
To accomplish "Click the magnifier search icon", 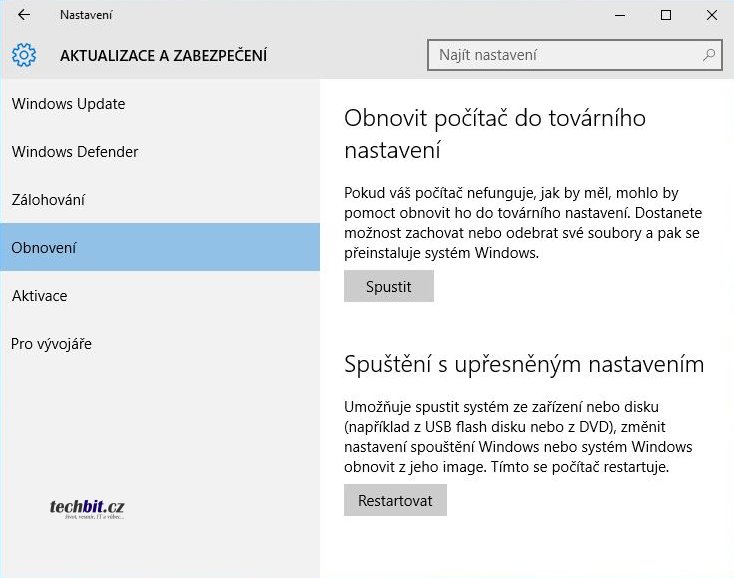I will [709, 55].
